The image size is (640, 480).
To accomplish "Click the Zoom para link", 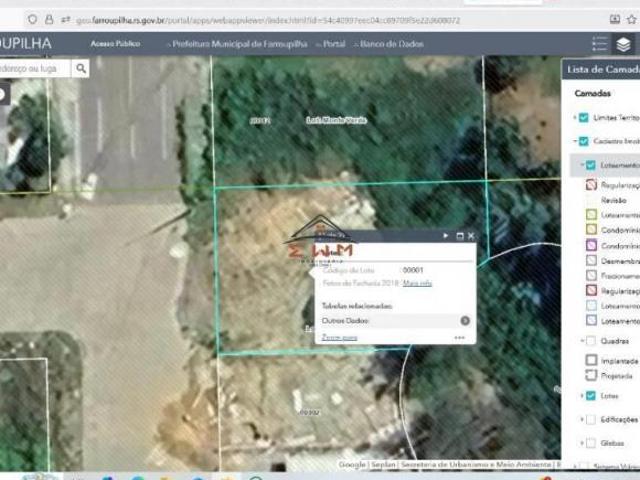I will (x=340, y=337).
